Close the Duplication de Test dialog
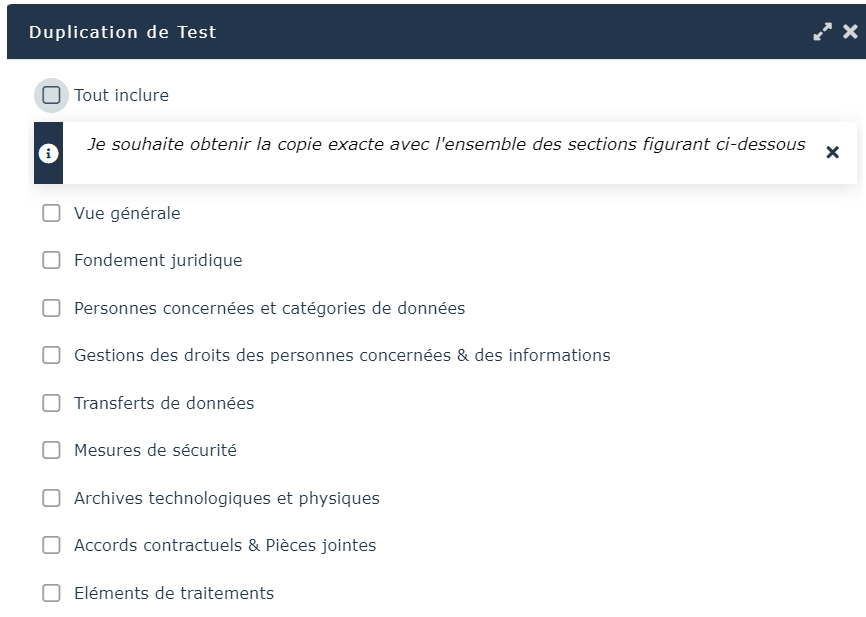The image size is (866, 617). [850, 32]
